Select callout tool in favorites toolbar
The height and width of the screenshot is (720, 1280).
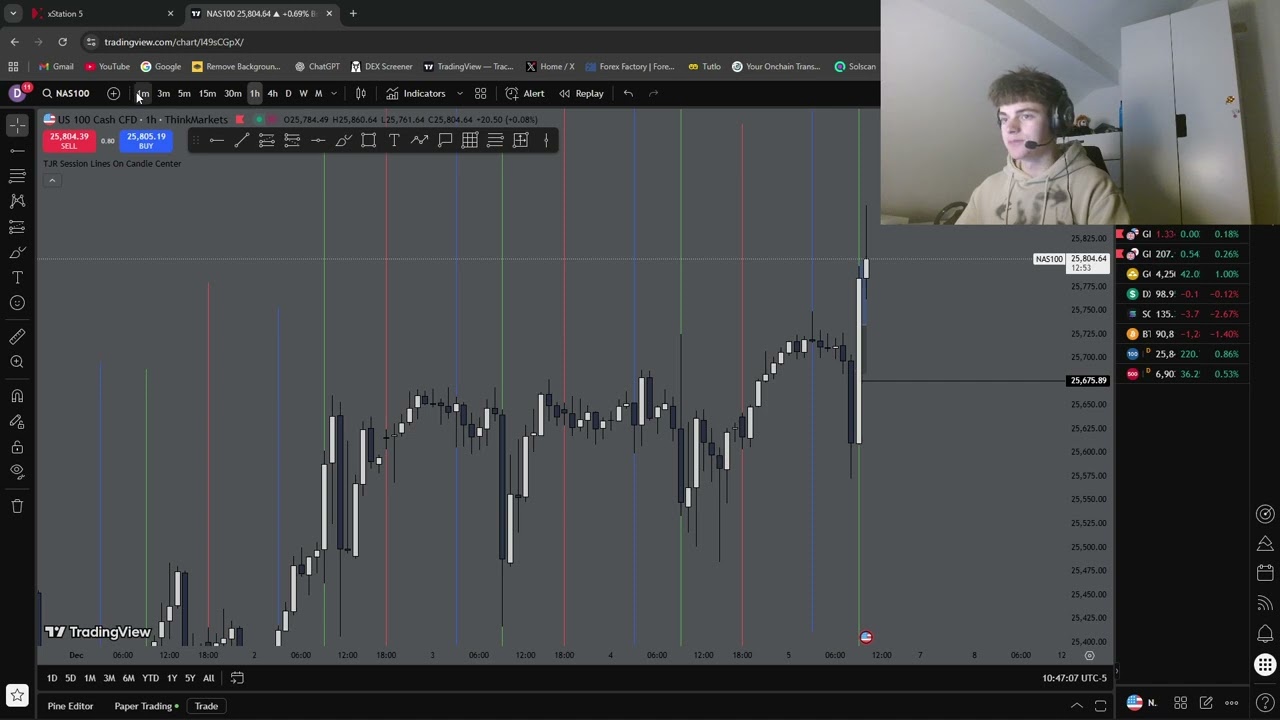pos(445,141)
